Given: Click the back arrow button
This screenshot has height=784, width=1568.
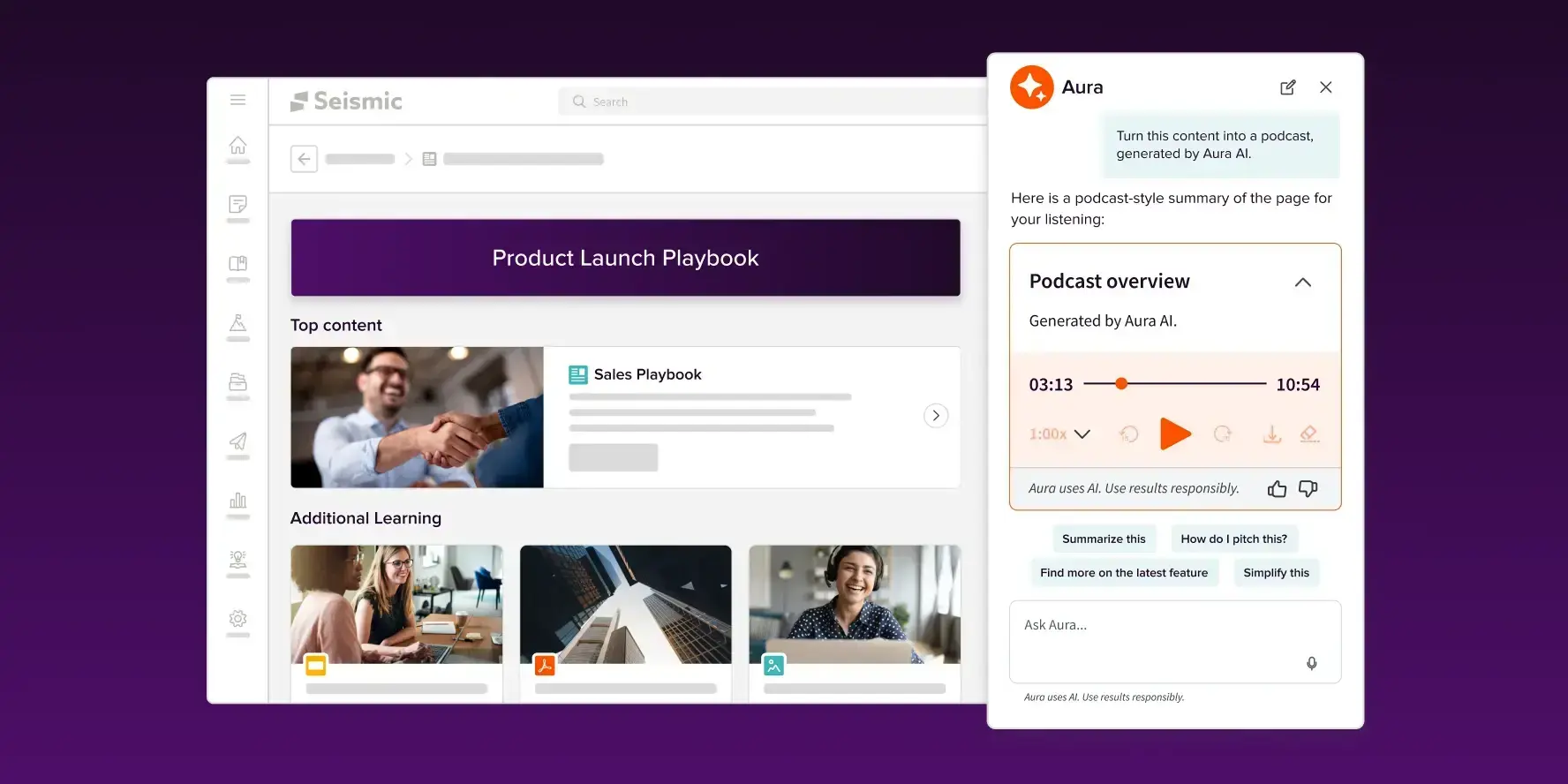Looking at the screenshot, I should click(304, 159).
